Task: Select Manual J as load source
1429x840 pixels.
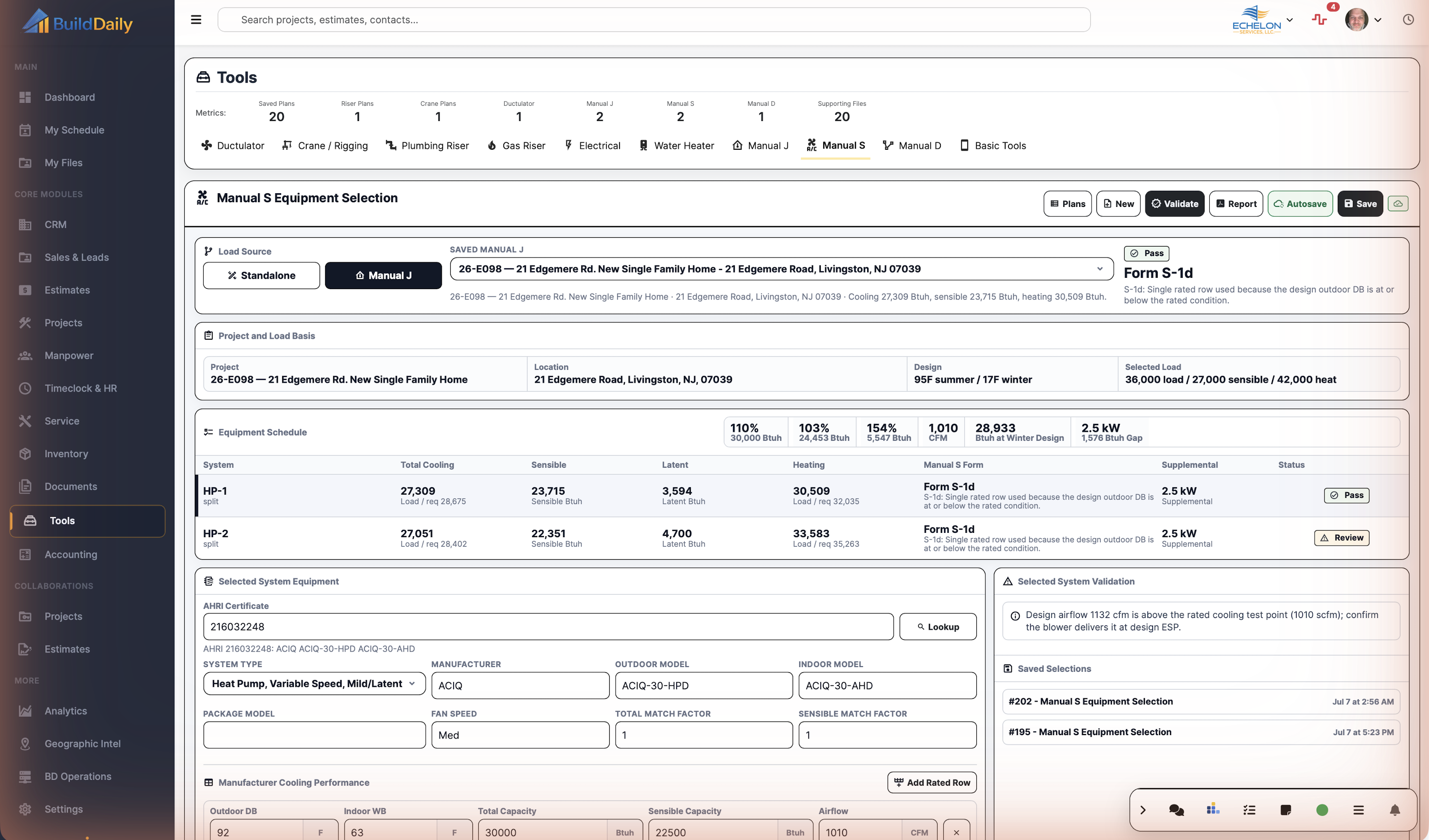Action: click(x=383, y=275)
